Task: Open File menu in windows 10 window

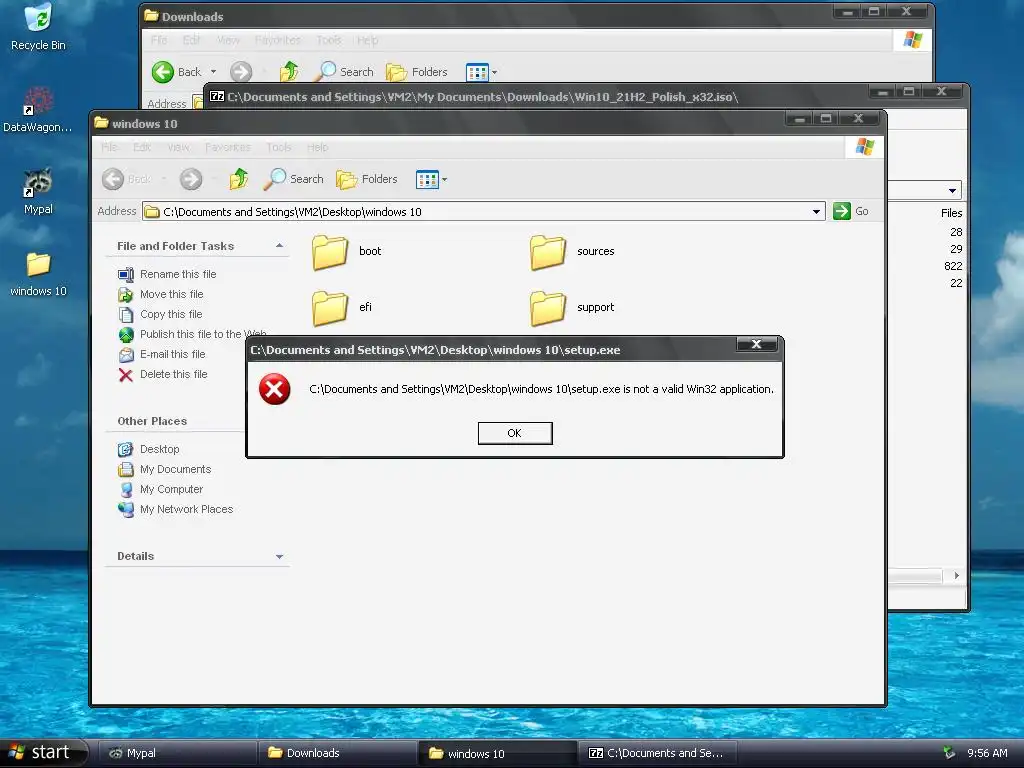Action: (109, 148)
